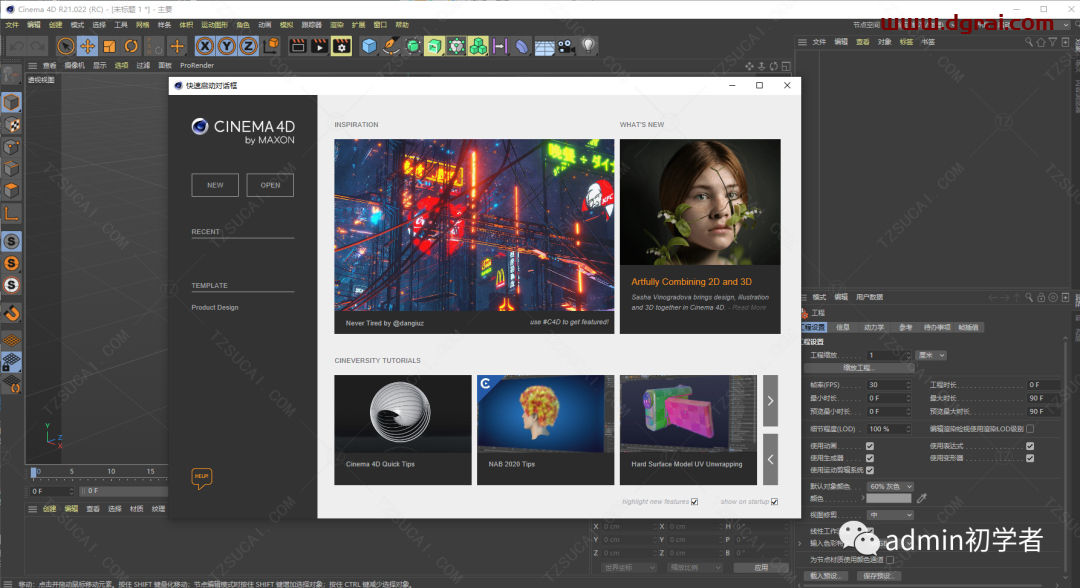Switch to Model mode in left palette
This screenshot has width=1080, height=588.
pyautogui.click(x=11, y=102)
